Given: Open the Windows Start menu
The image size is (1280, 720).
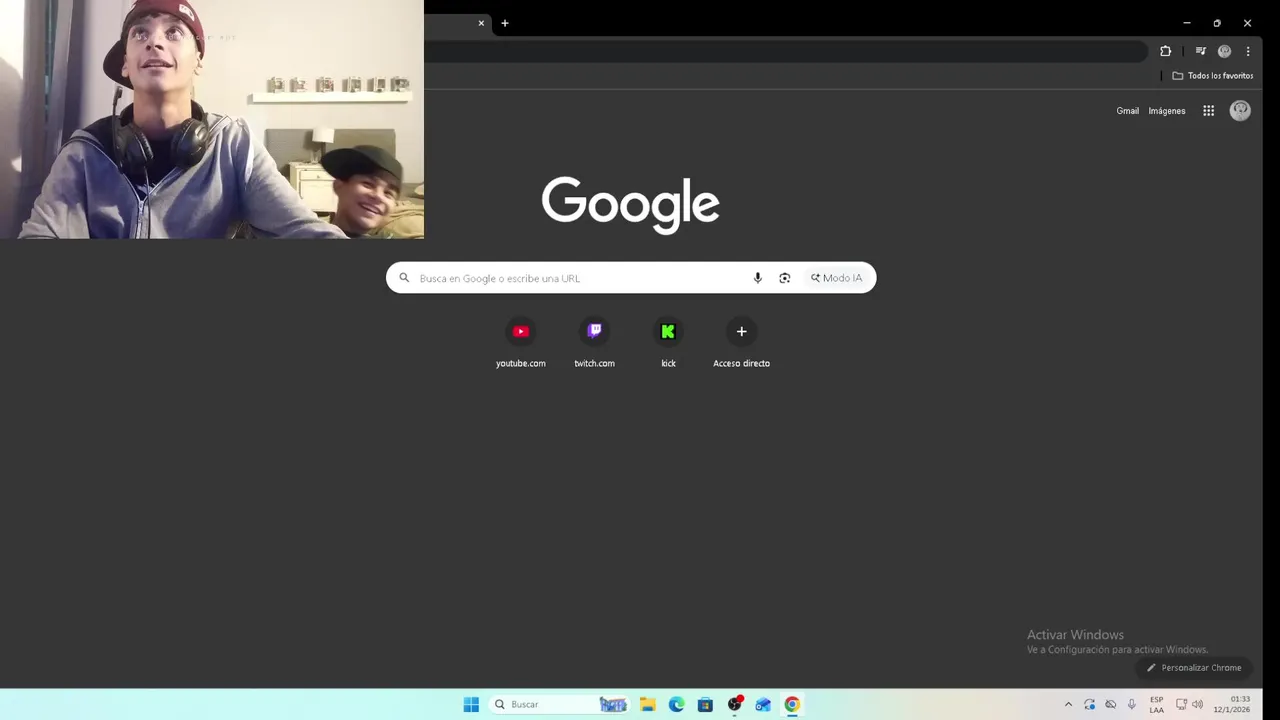Looking at the screenshot, I should 471,704.
